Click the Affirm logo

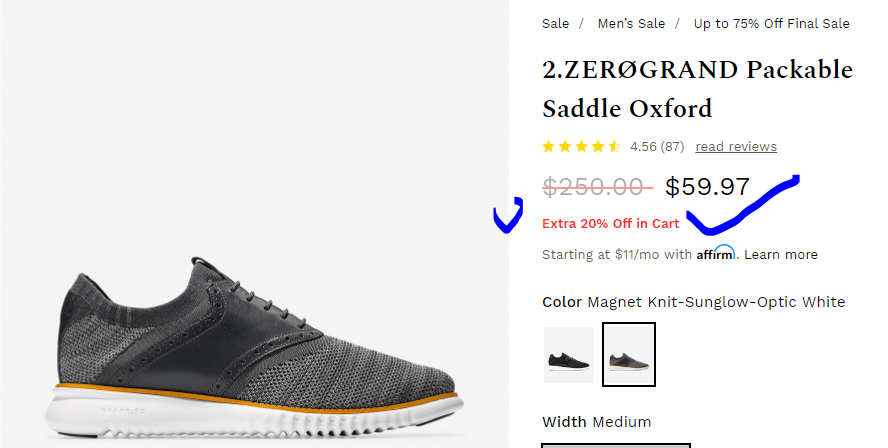click(x=716, y=253)
